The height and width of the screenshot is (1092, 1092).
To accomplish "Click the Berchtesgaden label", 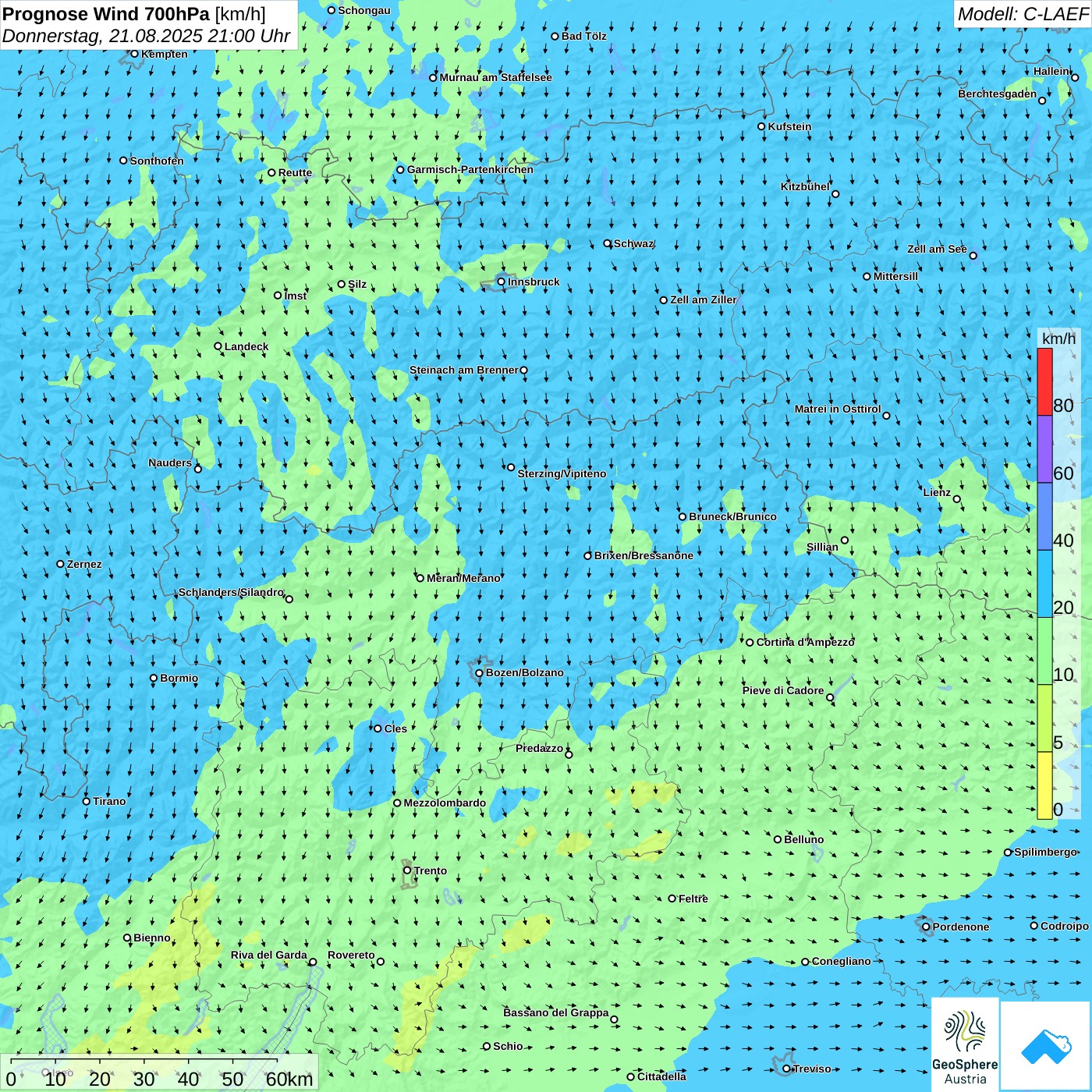I will point(998,94).
